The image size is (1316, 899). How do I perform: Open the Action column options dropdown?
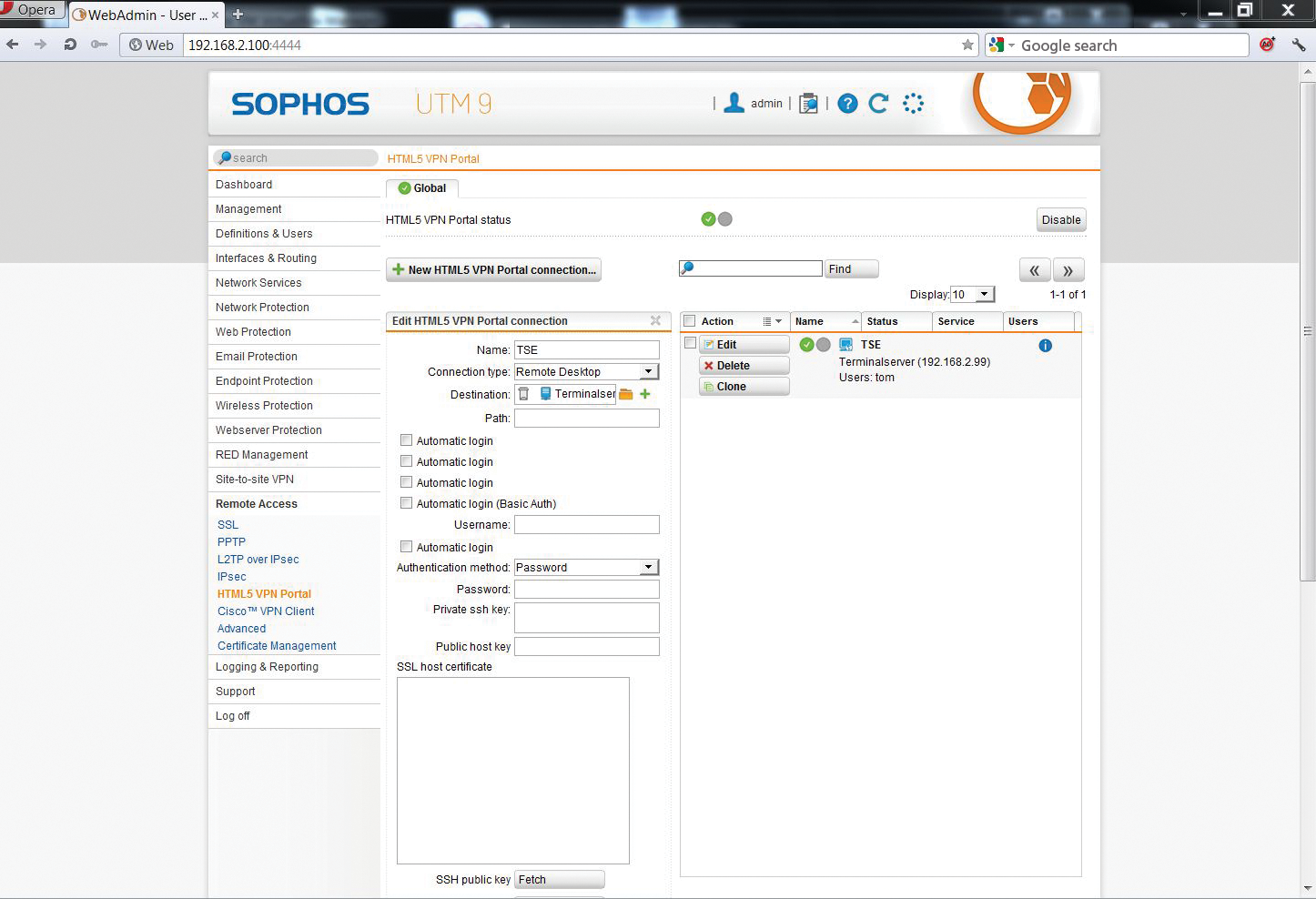773,321
